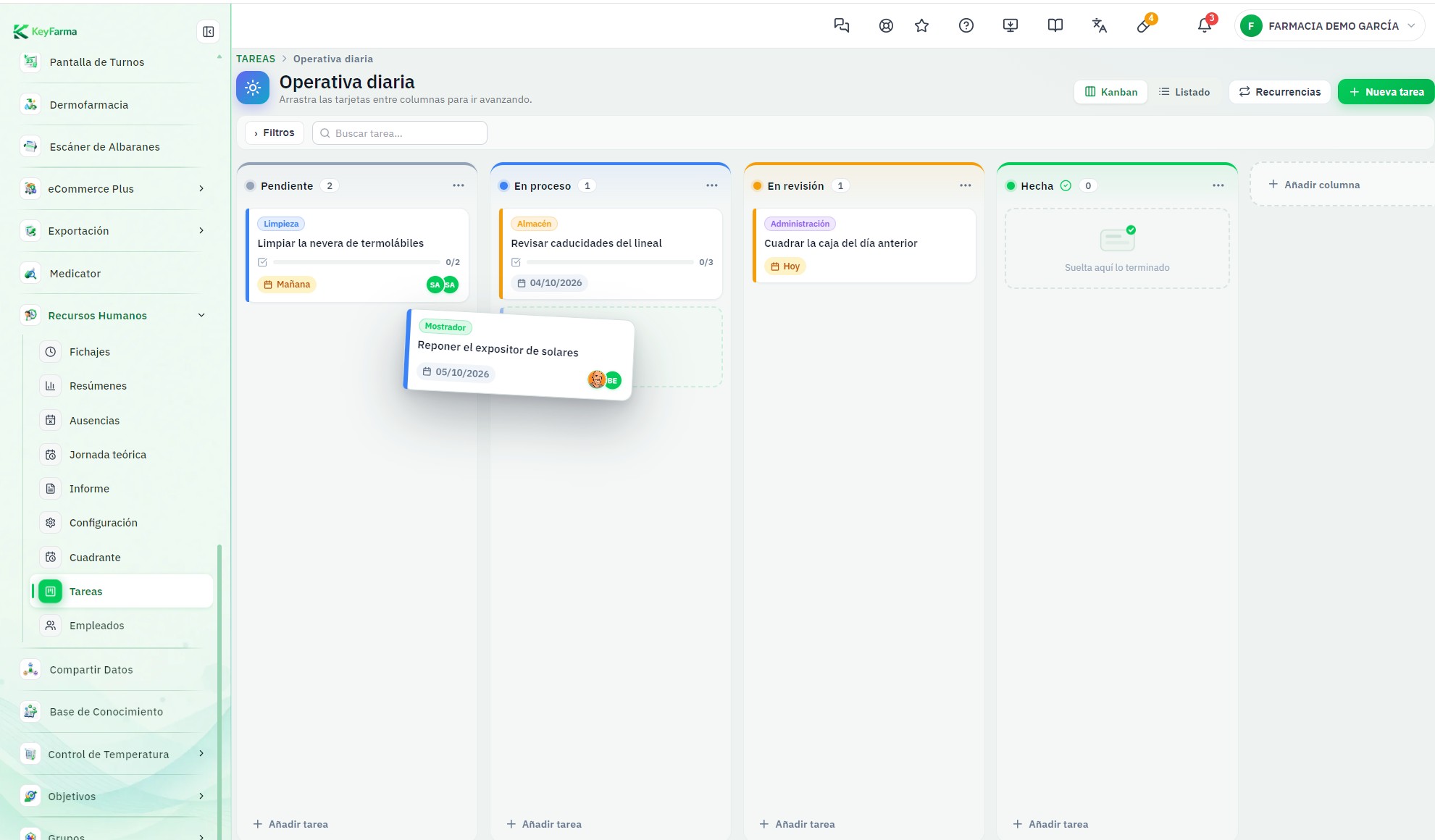Click the Fichajes clock icon

point(51,352)
